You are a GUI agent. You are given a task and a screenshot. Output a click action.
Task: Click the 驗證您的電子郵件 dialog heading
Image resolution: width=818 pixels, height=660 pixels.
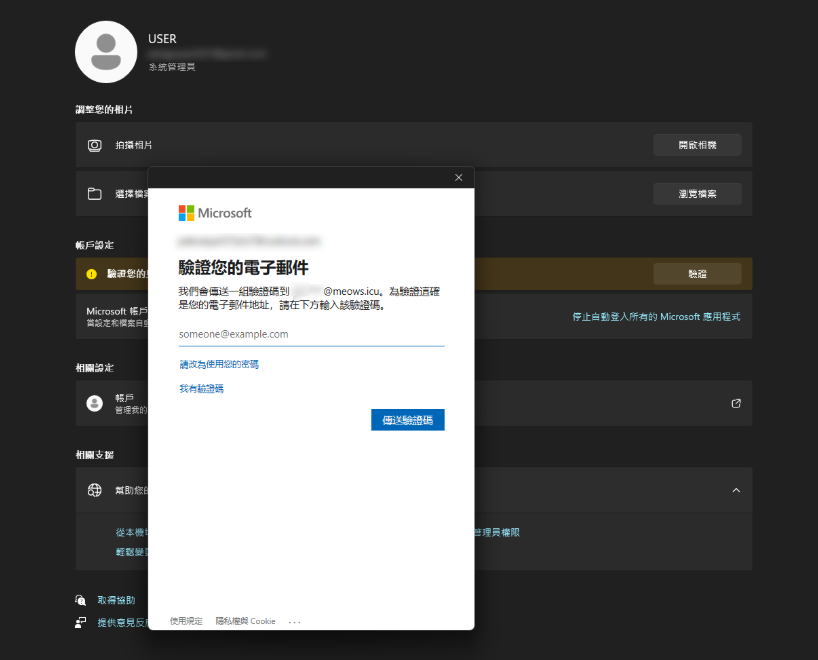point(243,268)
